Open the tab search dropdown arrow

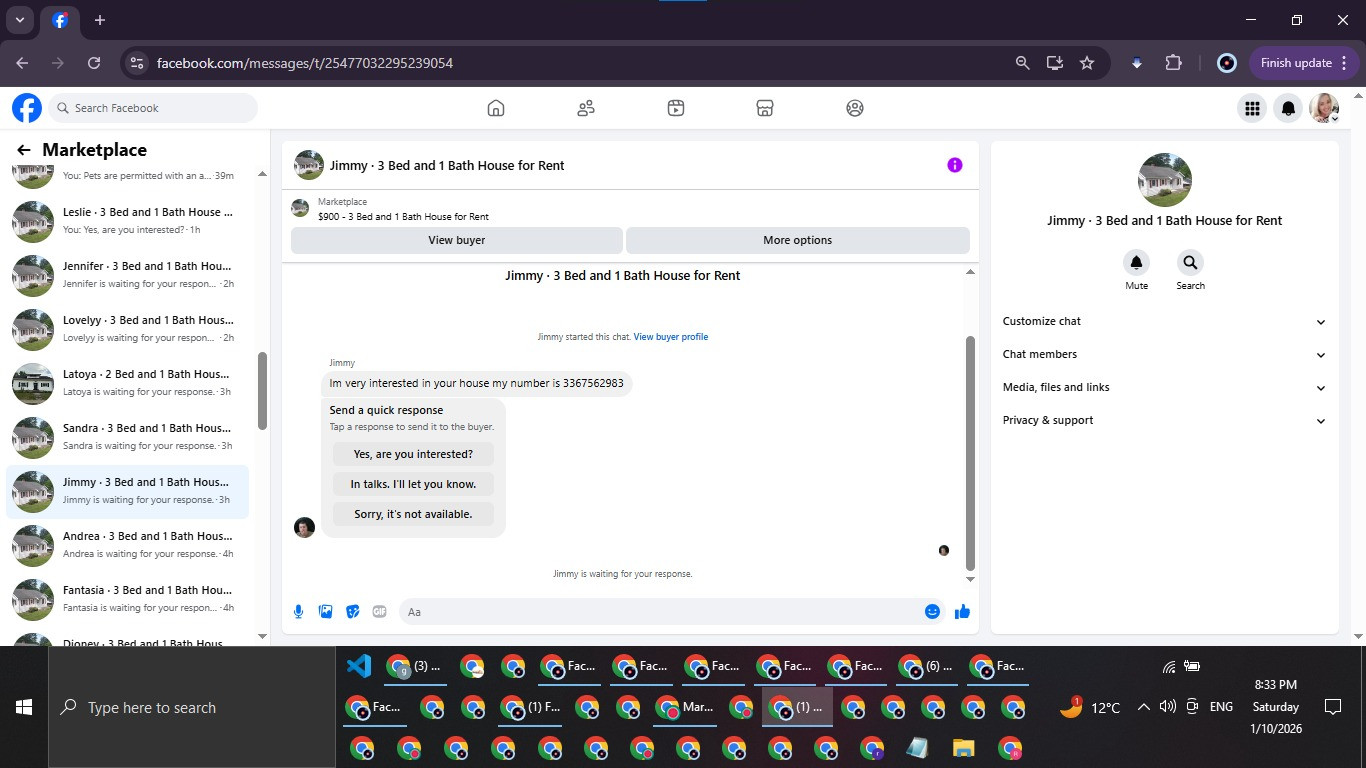tap(19, 20)
